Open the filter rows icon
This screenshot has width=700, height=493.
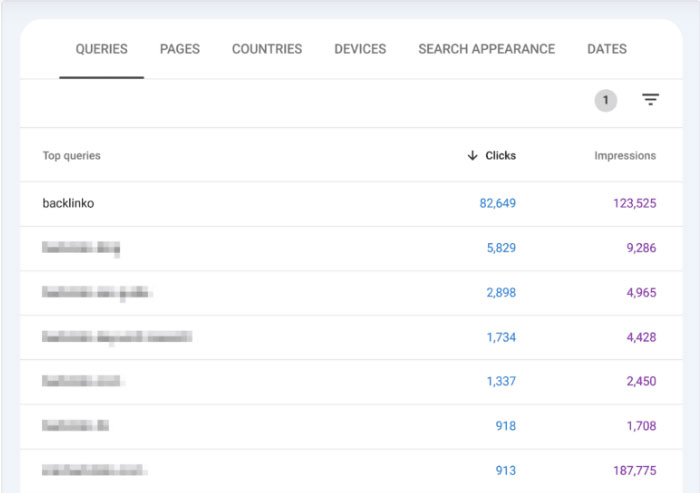pyautogui.click(x=650, y=100)
